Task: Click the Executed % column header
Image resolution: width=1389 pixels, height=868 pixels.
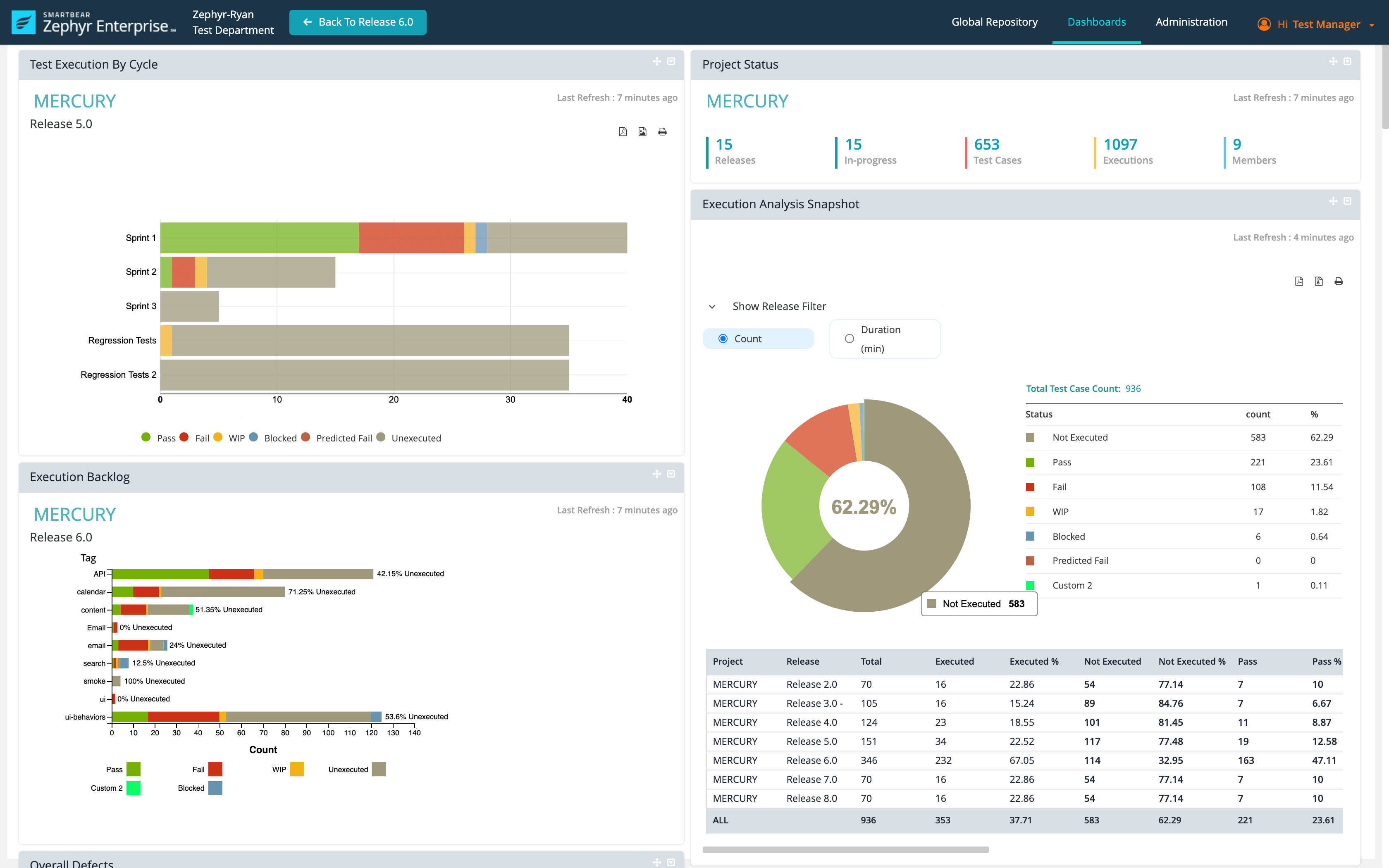Action: click(x=1034, y=661)
